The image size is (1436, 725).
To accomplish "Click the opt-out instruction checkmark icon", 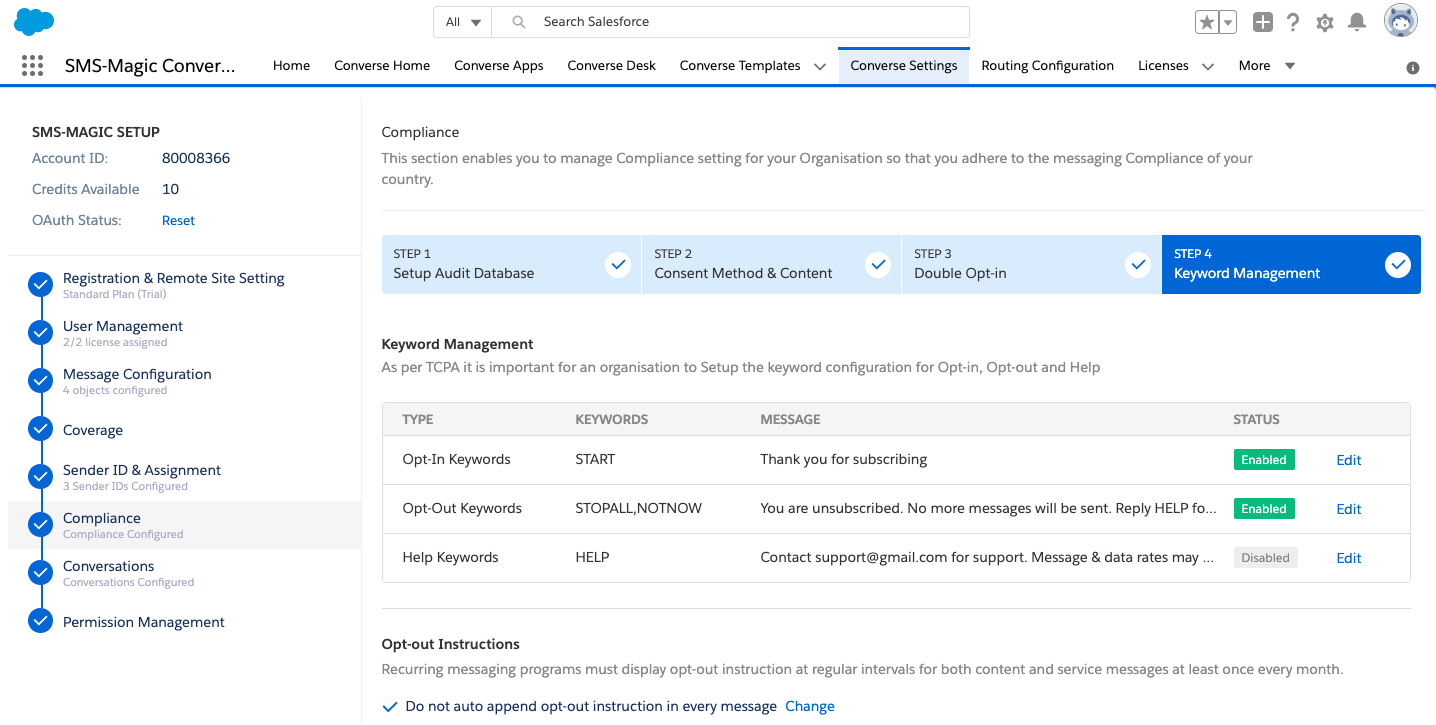I will coord(391,707).
